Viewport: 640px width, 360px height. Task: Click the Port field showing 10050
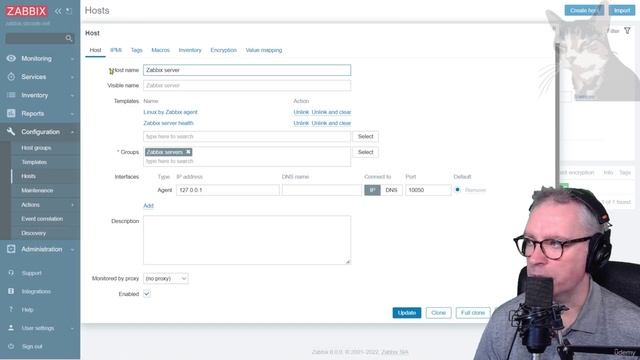[x=428, y=190]
